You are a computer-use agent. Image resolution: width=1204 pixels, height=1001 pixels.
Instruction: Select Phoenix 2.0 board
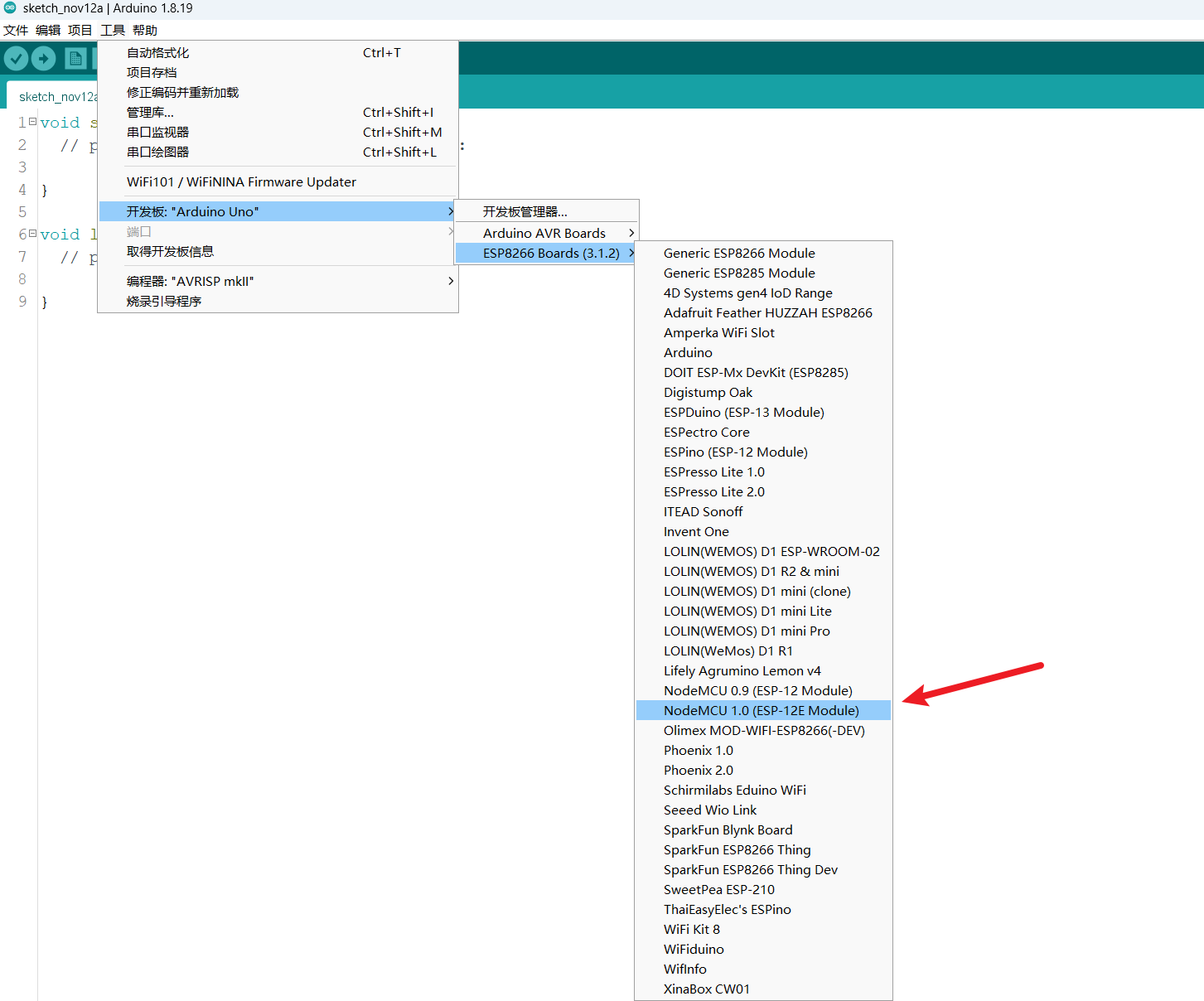click(x=763, y=770)
